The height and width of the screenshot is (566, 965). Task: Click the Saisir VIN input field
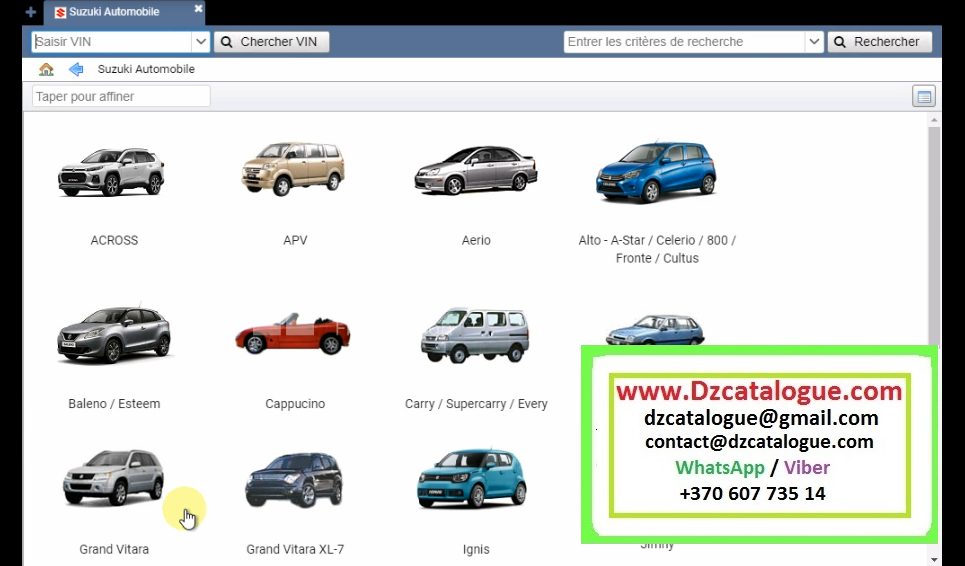click(x=112, y=42)
